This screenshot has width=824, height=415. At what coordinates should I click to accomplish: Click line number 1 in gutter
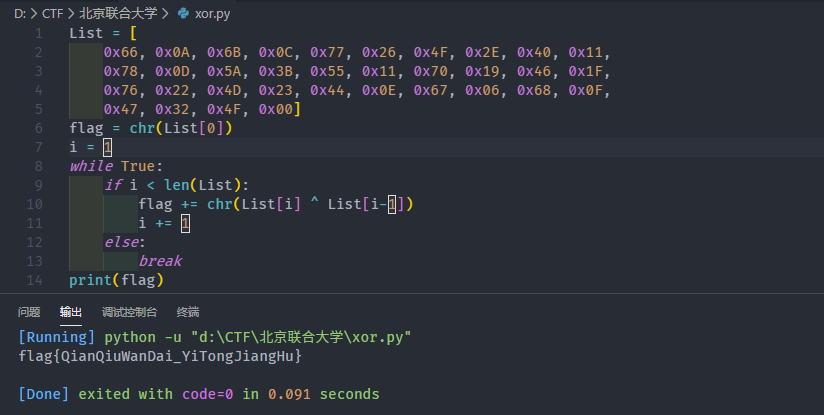click(x=38, y=34)
